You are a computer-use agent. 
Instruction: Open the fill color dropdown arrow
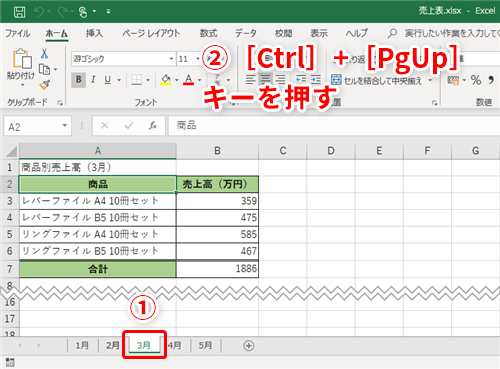coord(177,80)
